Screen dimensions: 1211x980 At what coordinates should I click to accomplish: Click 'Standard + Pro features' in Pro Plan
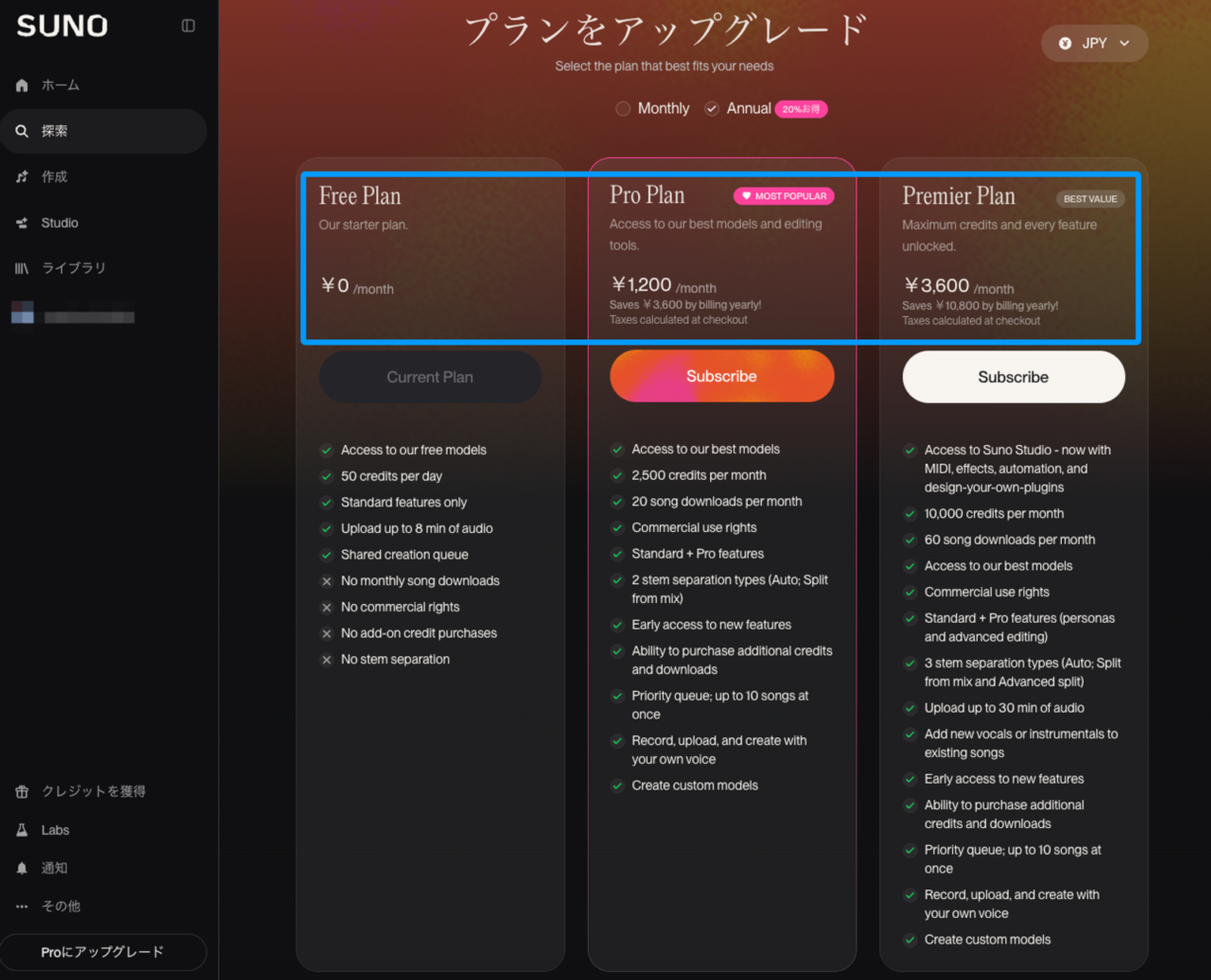tap(698, 554)
